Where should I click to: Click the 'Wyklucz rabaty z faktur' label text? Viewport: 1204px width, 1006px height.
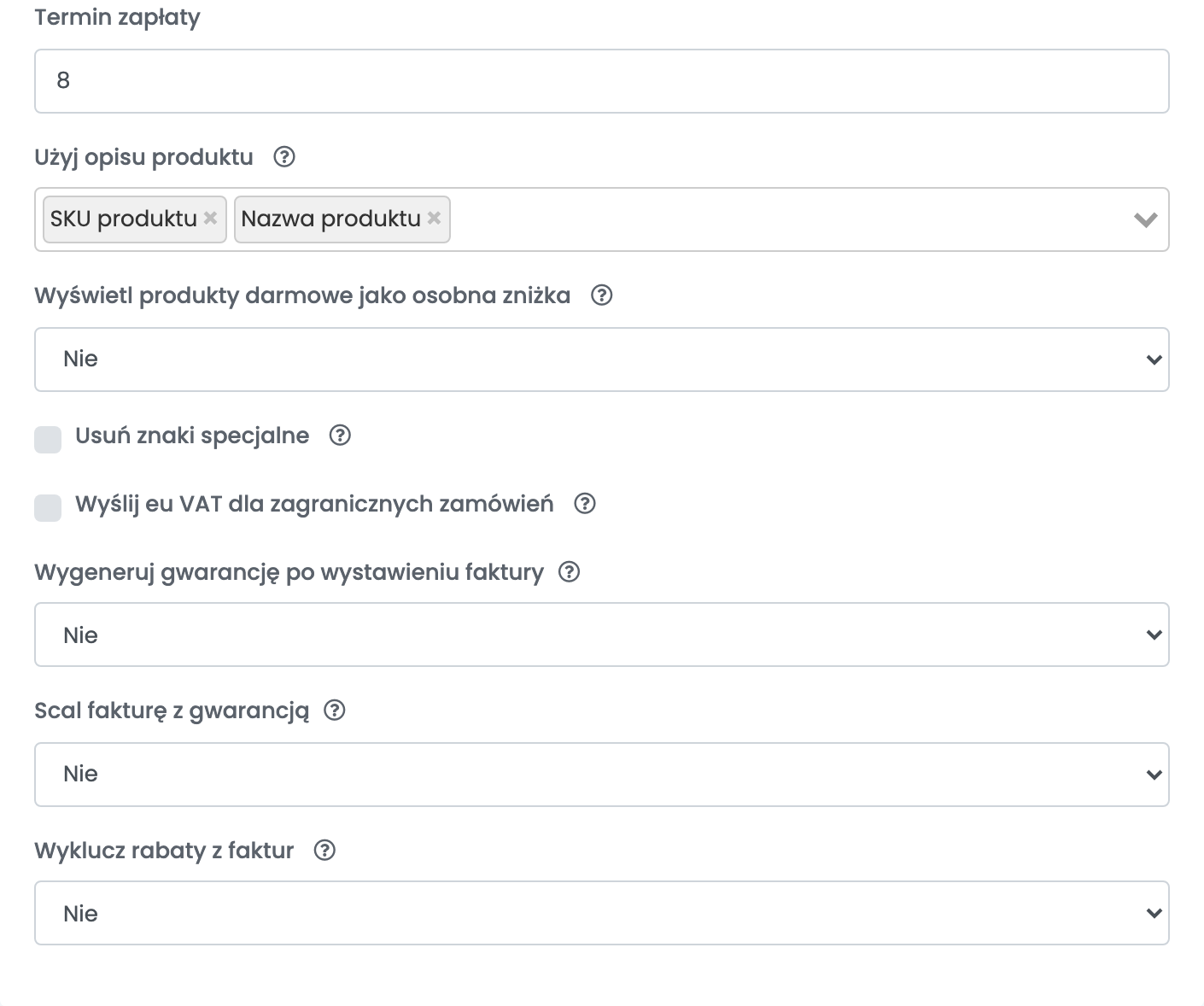(164, 851)
